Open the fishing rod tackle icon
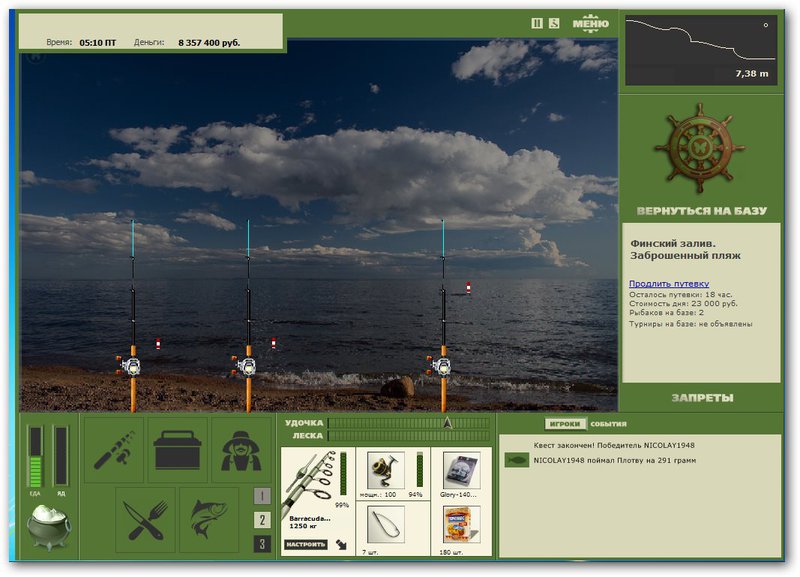 114,450
